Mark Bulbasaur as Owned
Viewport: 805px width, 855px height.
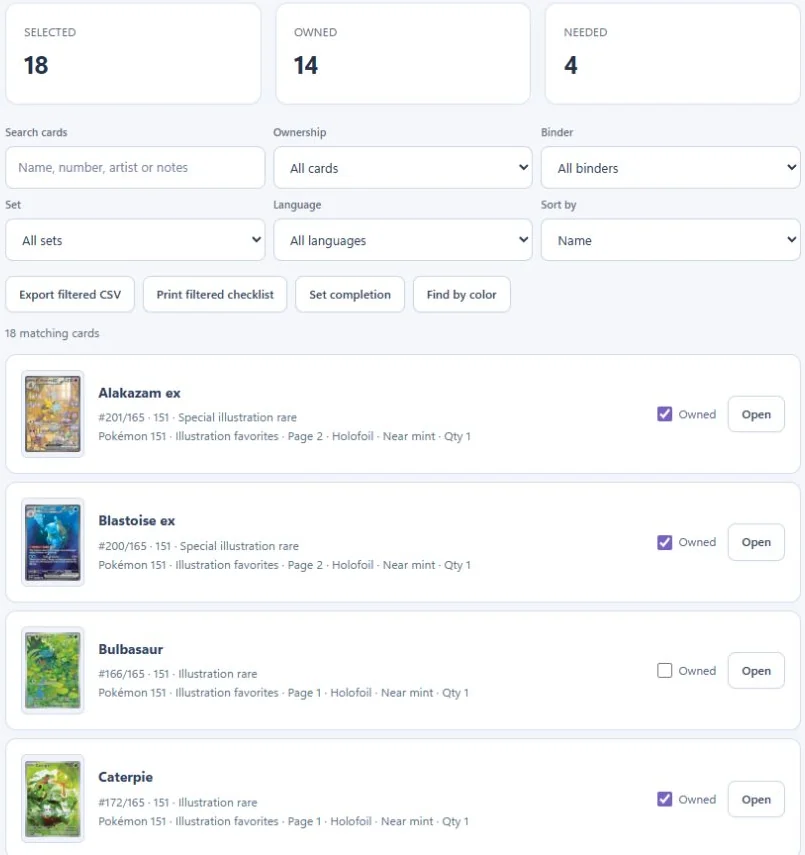[664, 671]
